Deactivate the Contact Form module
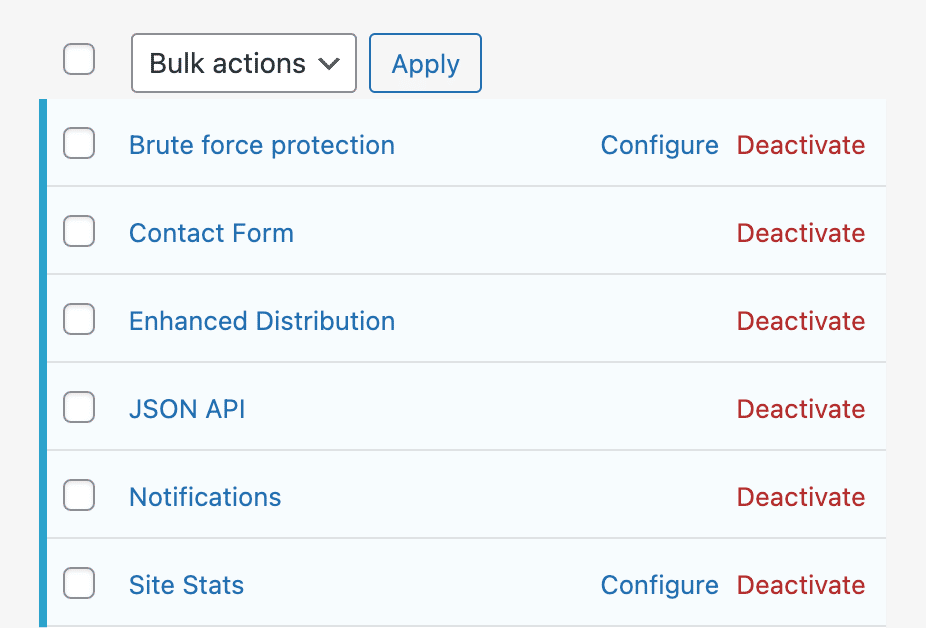 point(800,233)
